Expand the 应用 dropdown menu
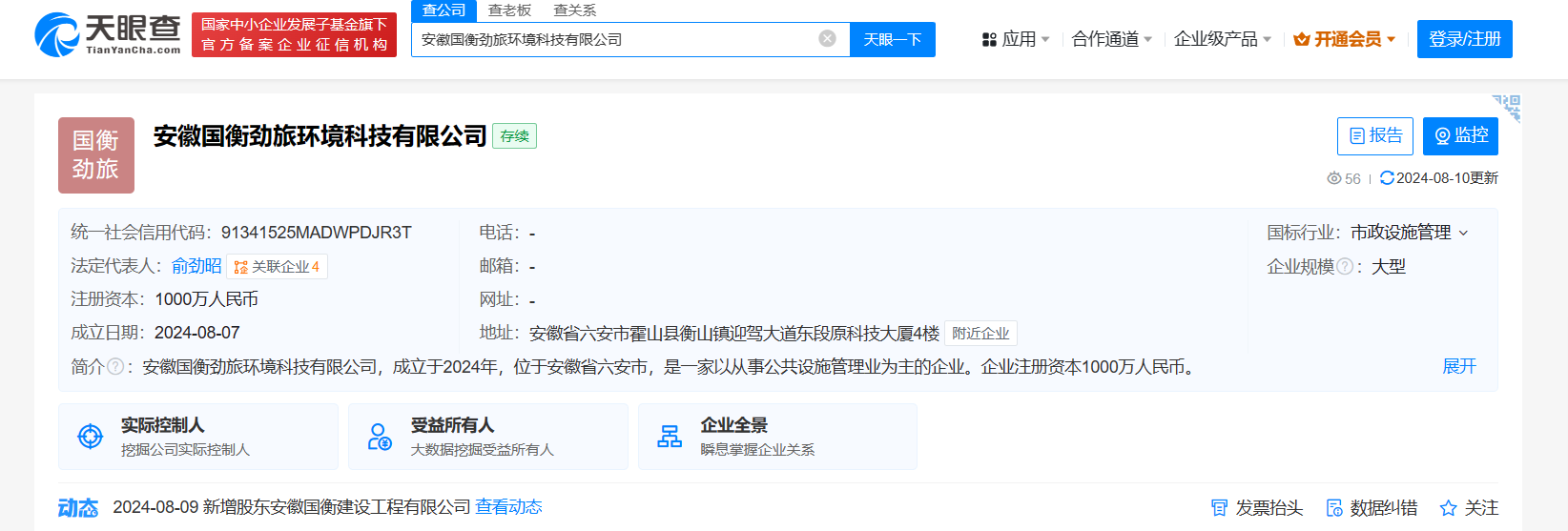The height and width of the screenshot is (531, 1568). [1016, 39]
